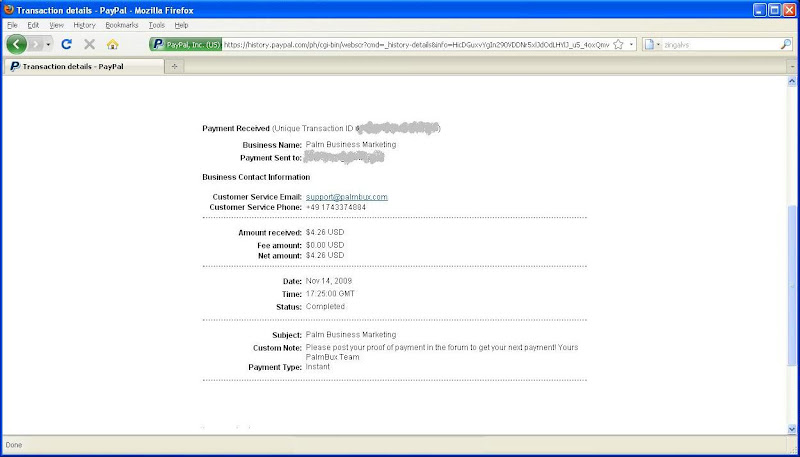Click the support@palmbux.com email link
This screenshot has height=457, width=800.
(346, 197)
